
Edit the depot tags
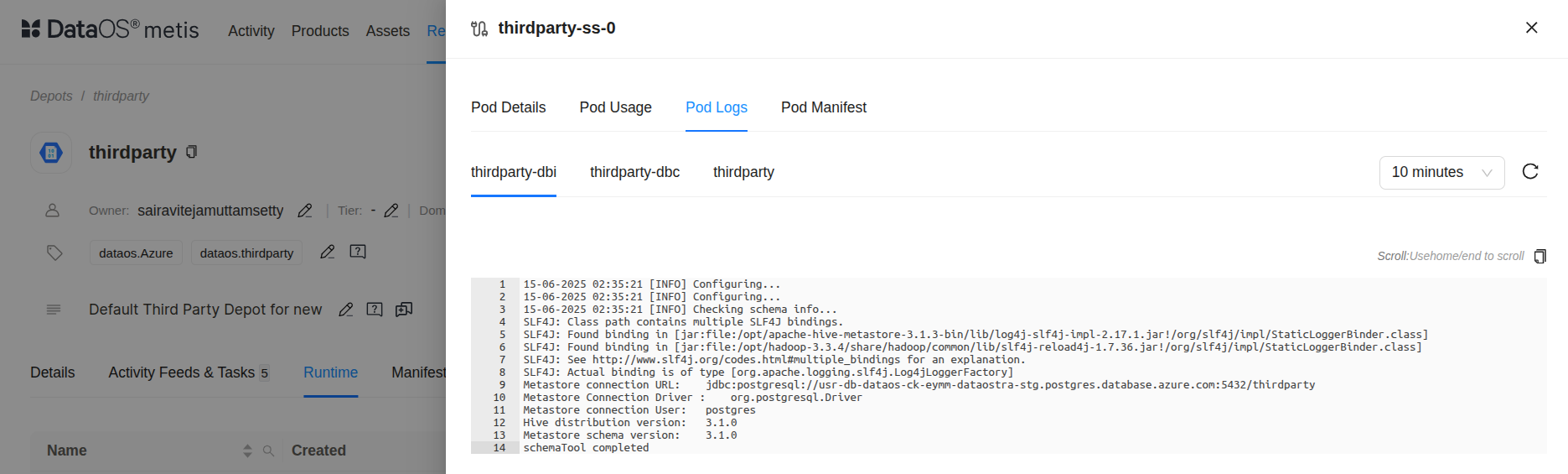click(328, 252)
